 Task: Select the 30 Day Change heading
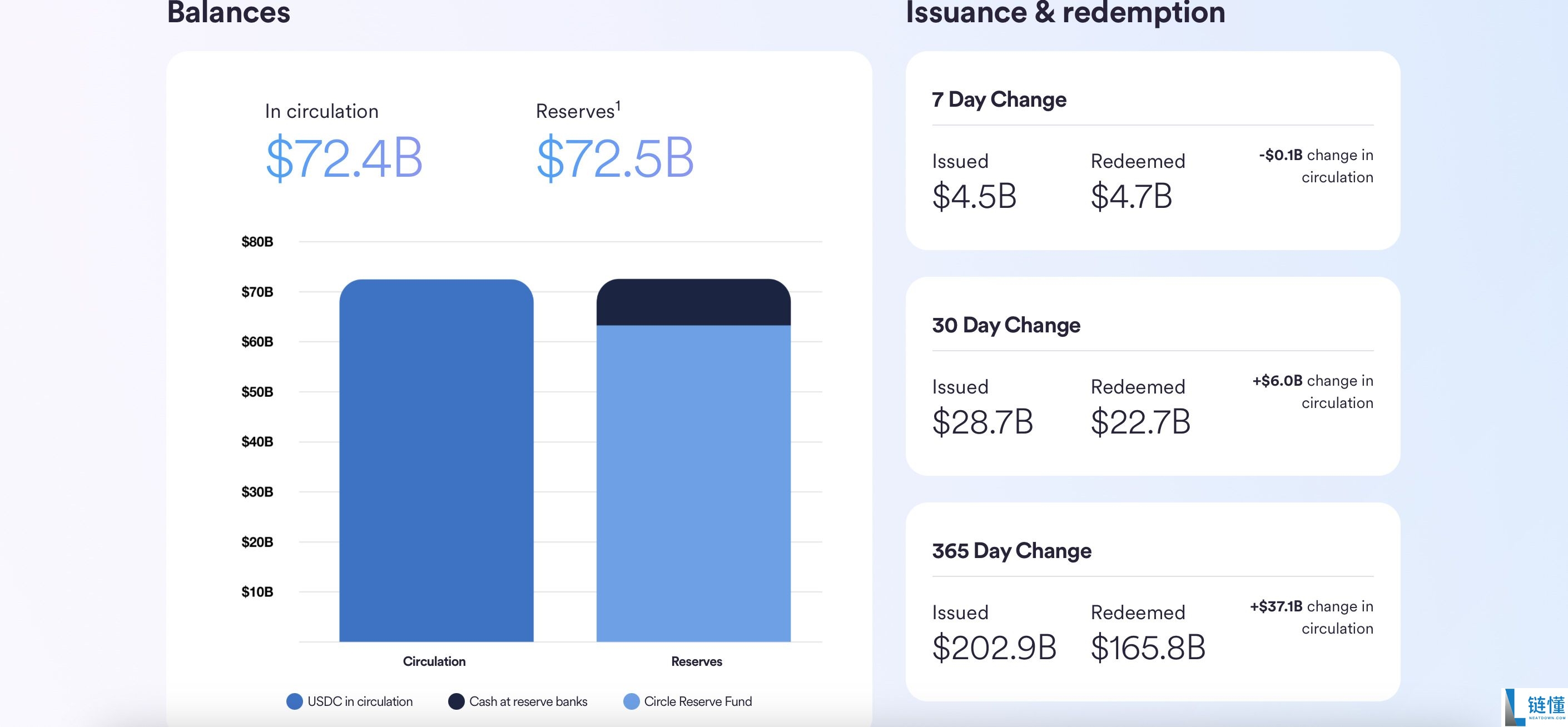(x=1006, y=325)
